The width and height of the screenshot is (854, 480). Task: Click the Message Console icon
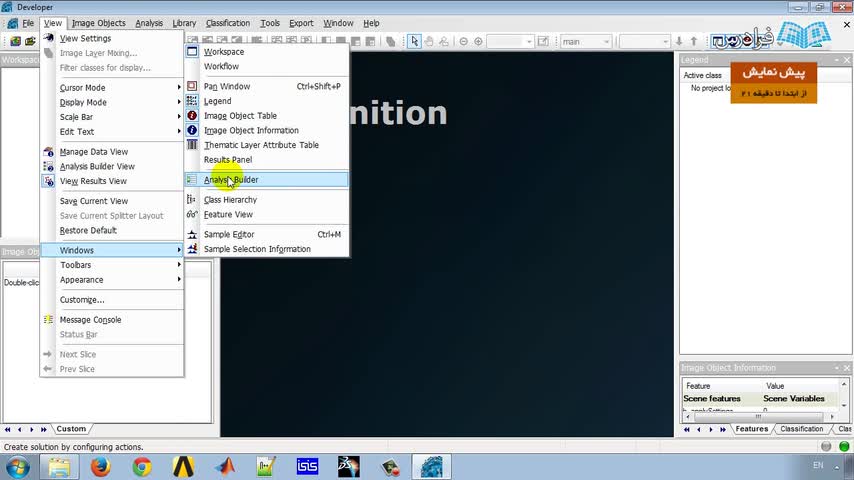(x=48, y=320)
